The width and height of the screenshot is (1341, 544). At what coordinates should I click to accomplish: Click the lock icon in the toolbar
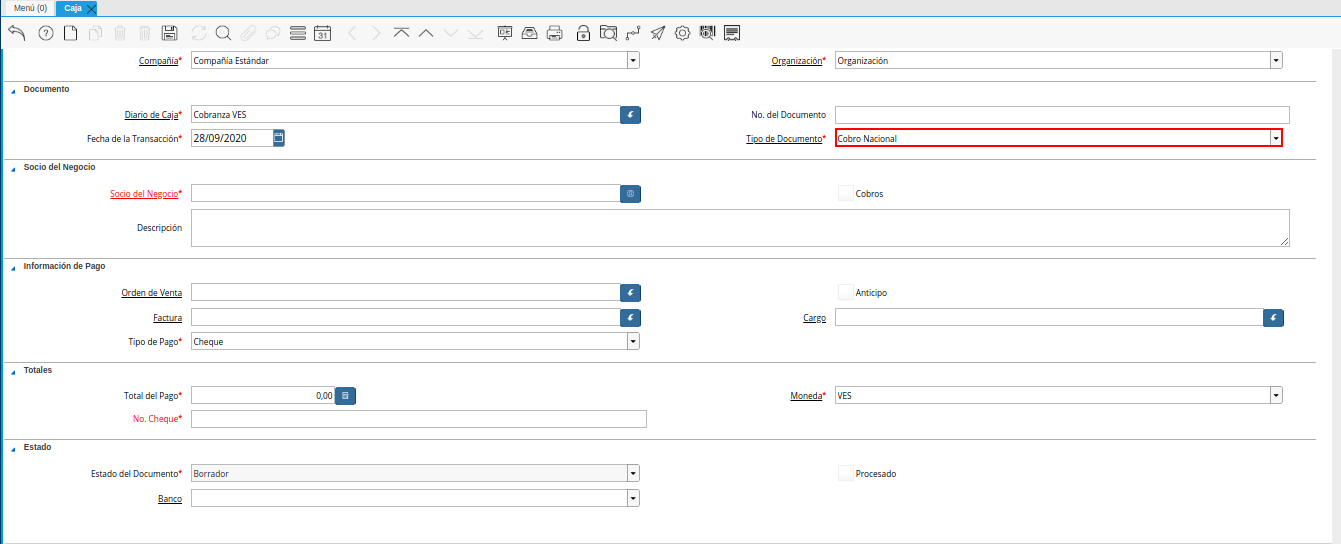(583, 33)
